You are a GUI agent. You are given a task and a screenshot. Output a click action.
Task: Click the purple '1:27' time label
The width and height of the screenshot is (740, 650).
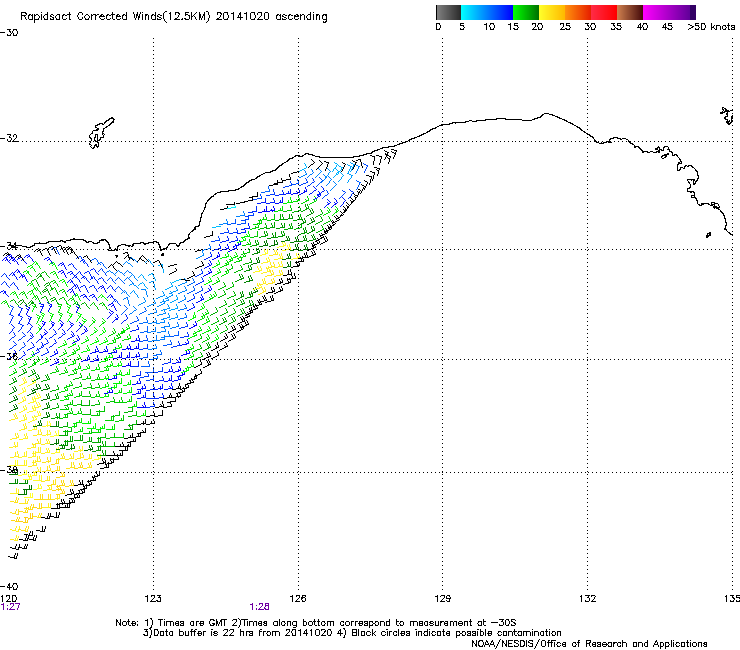click(x=10, y=607)
